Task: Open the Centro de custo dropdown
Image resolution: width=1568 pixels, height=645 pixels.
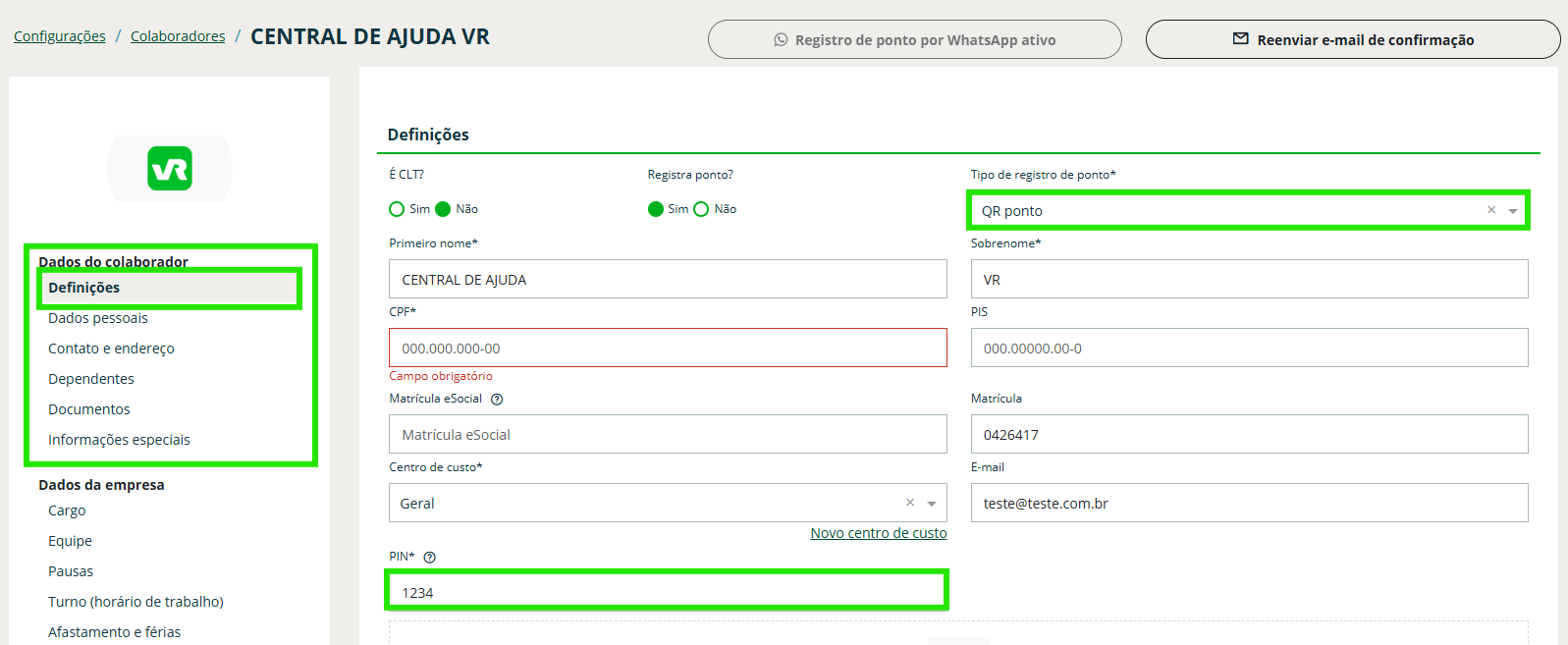Action: tap(932, 504)
